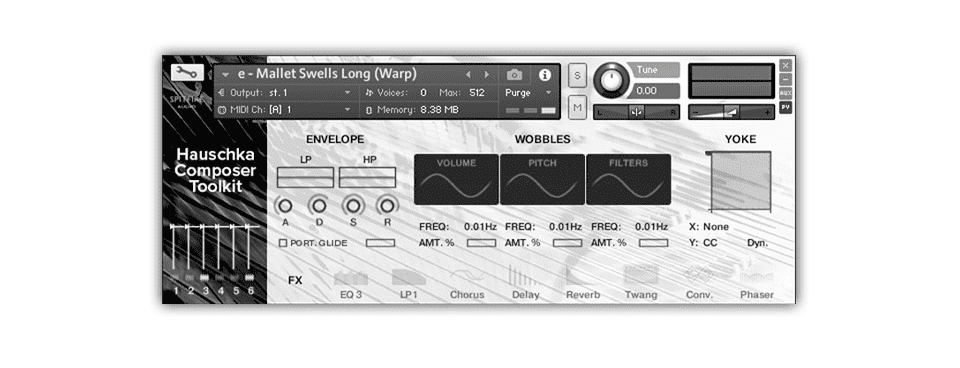This screenshot has width=960, height=368.
Task: Toggle mic slot 3 on/off button
Action: coord(205,278)
